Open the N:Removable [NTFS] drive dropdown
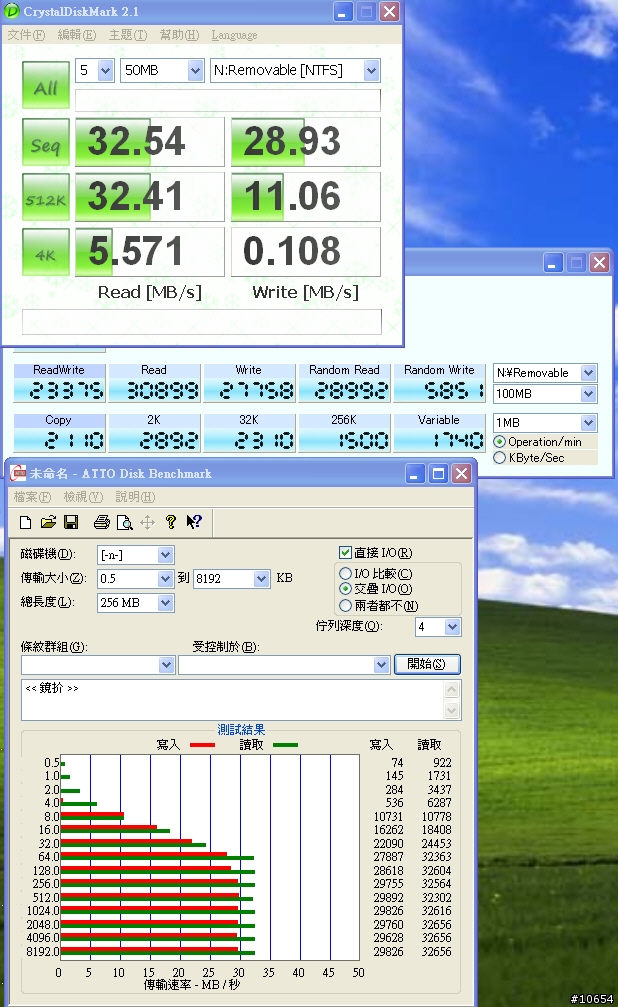The image size is (618, 1007). coord(295,71)
